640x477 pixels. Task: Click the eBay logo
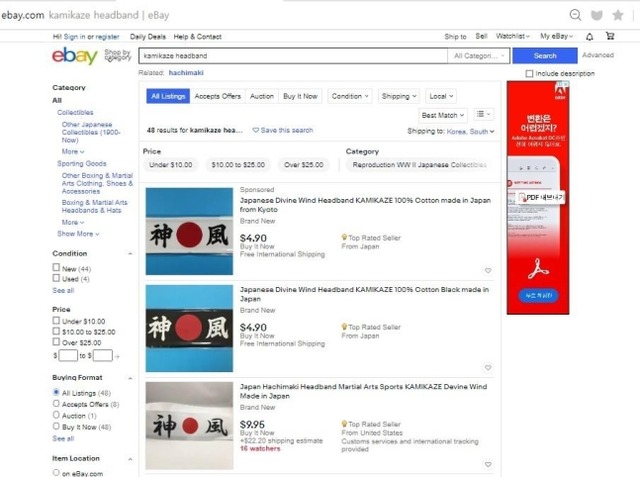[74, 56]
